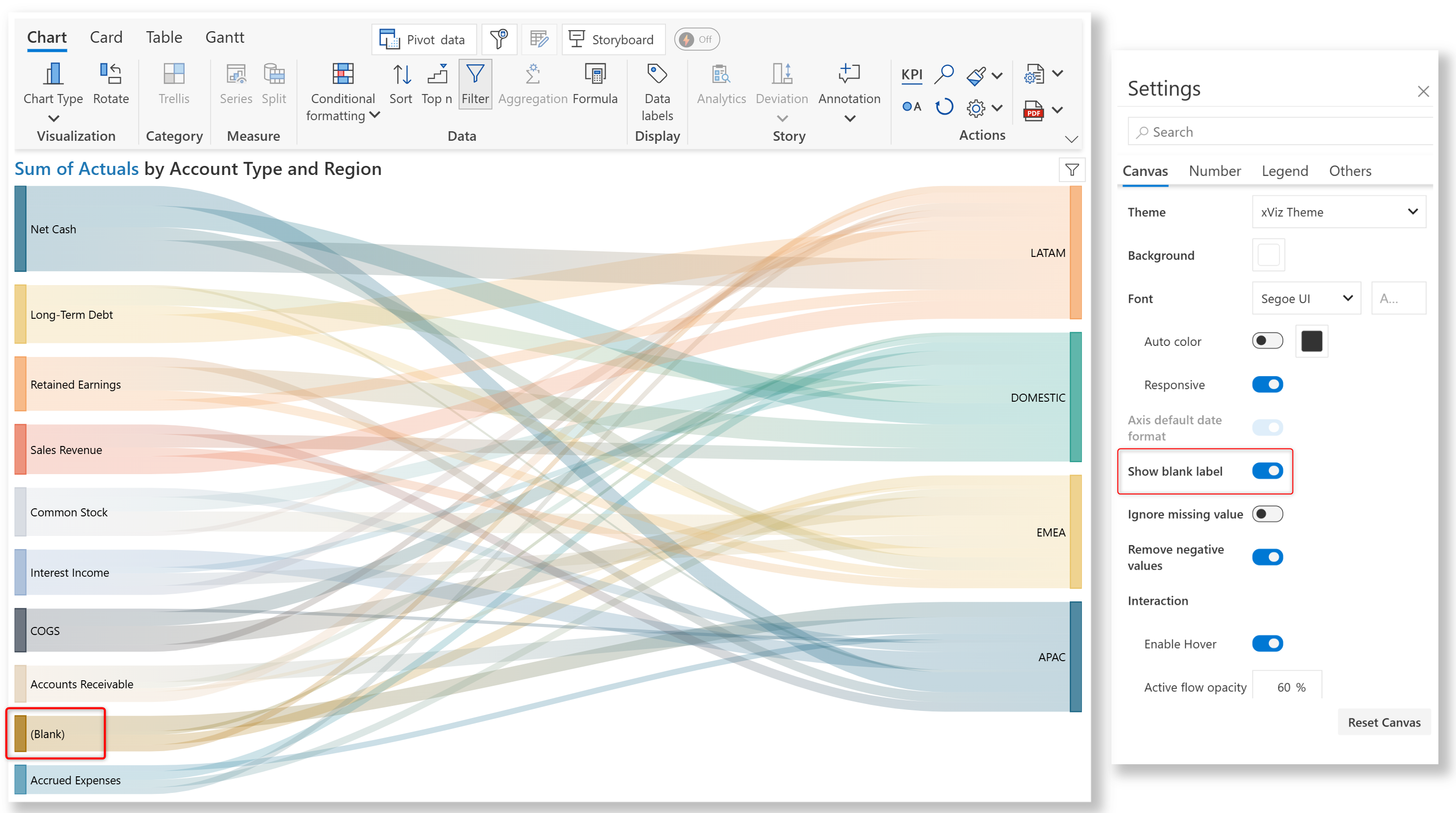Open the Formula editor icon
1456x813 pixels.
tap(594, 75)
